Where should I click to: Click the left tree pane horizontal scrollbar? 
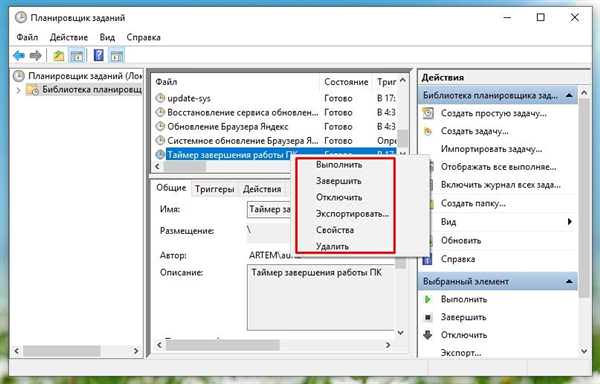coord(77,351)
